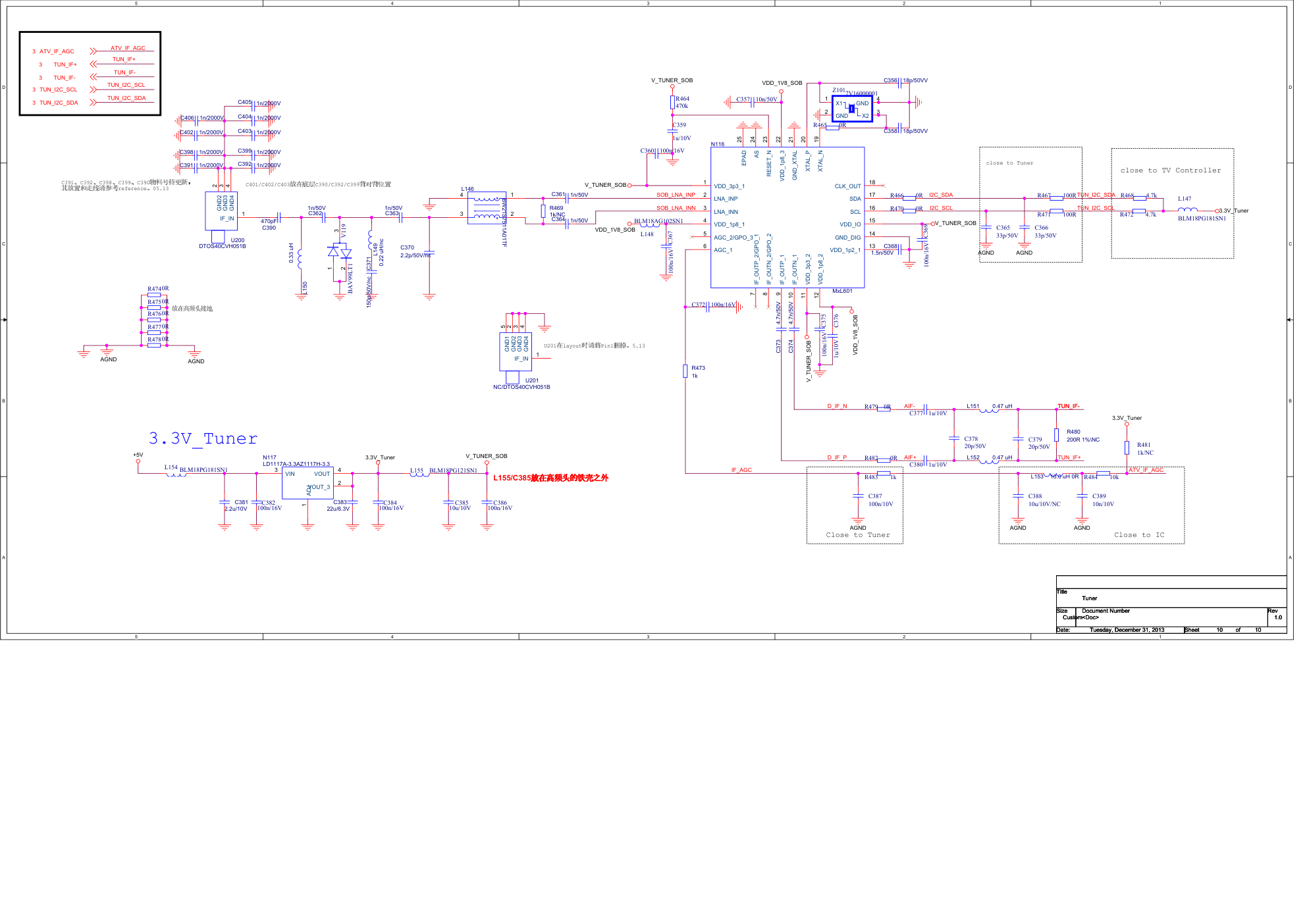Select the C378 20p/50V capacitor label
This screenshot has width=1307, height=924.
pos(974,442)
